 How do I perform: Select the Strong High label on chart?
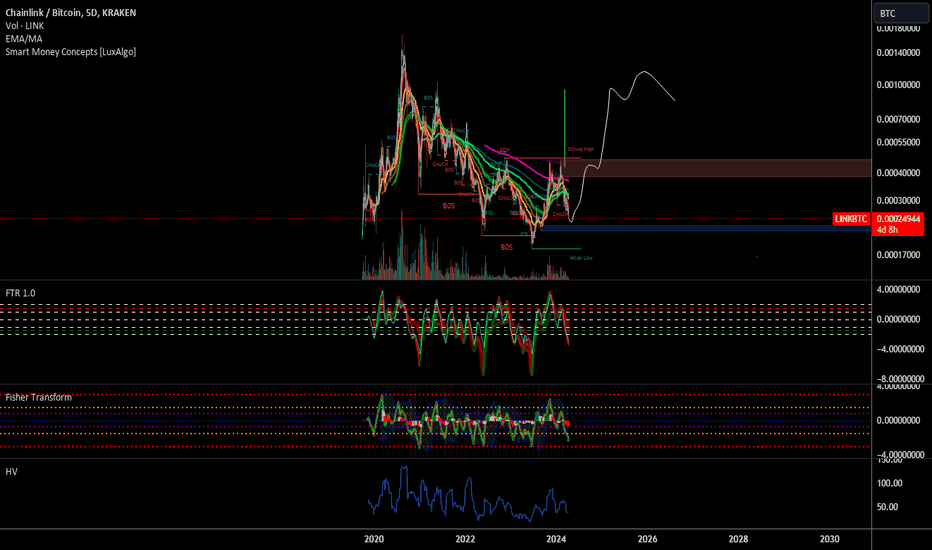[581, 149]
